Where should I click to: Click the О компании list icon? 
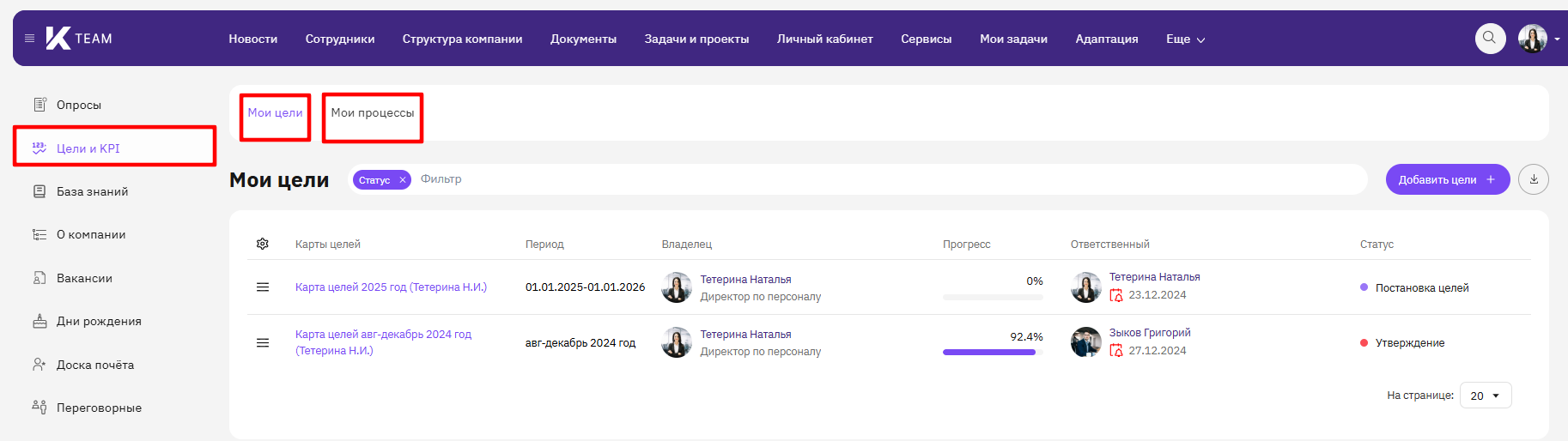tap(40, 234)
